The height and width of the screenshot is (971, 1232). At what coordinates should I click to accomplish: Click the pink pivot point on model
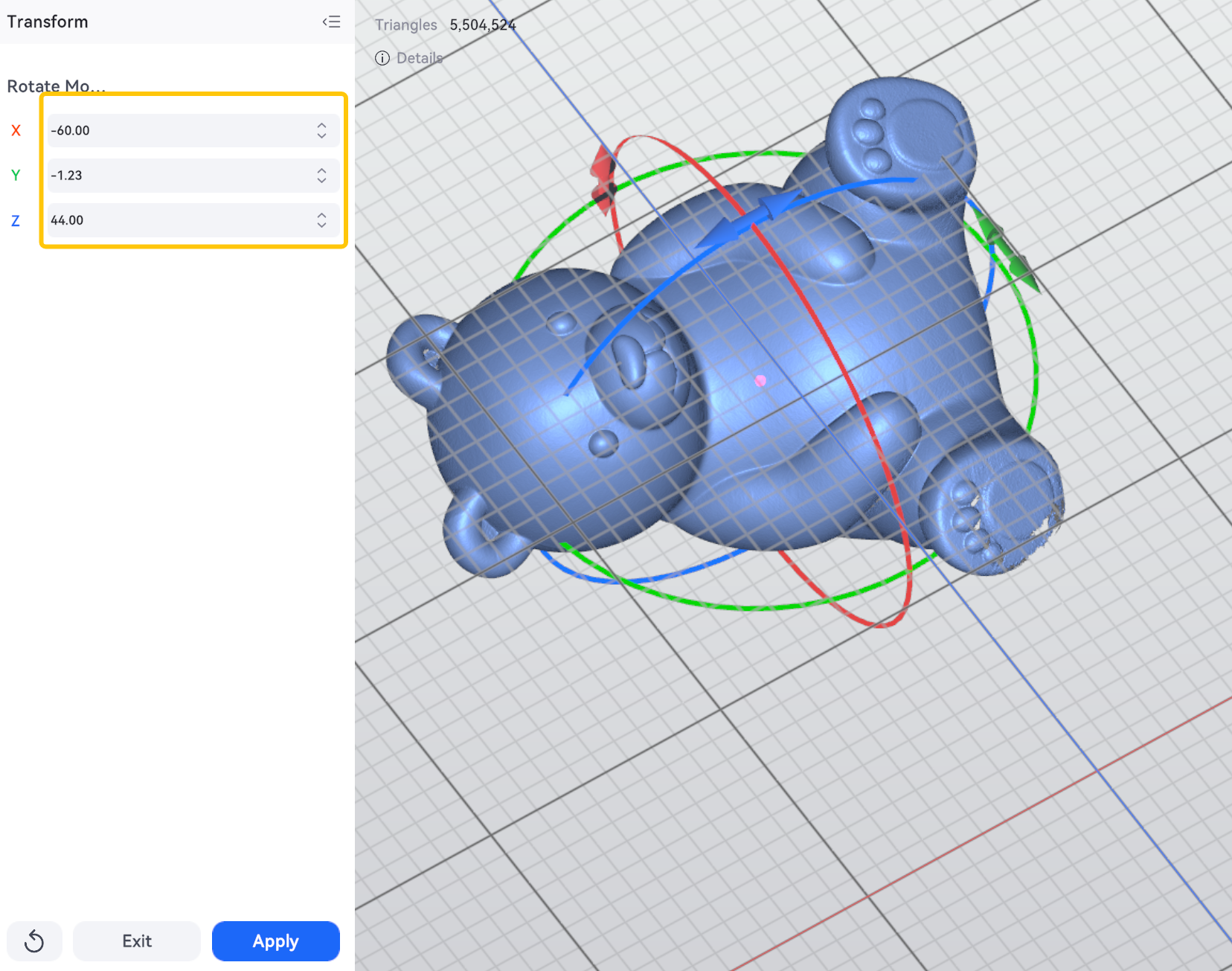(760, 380)
